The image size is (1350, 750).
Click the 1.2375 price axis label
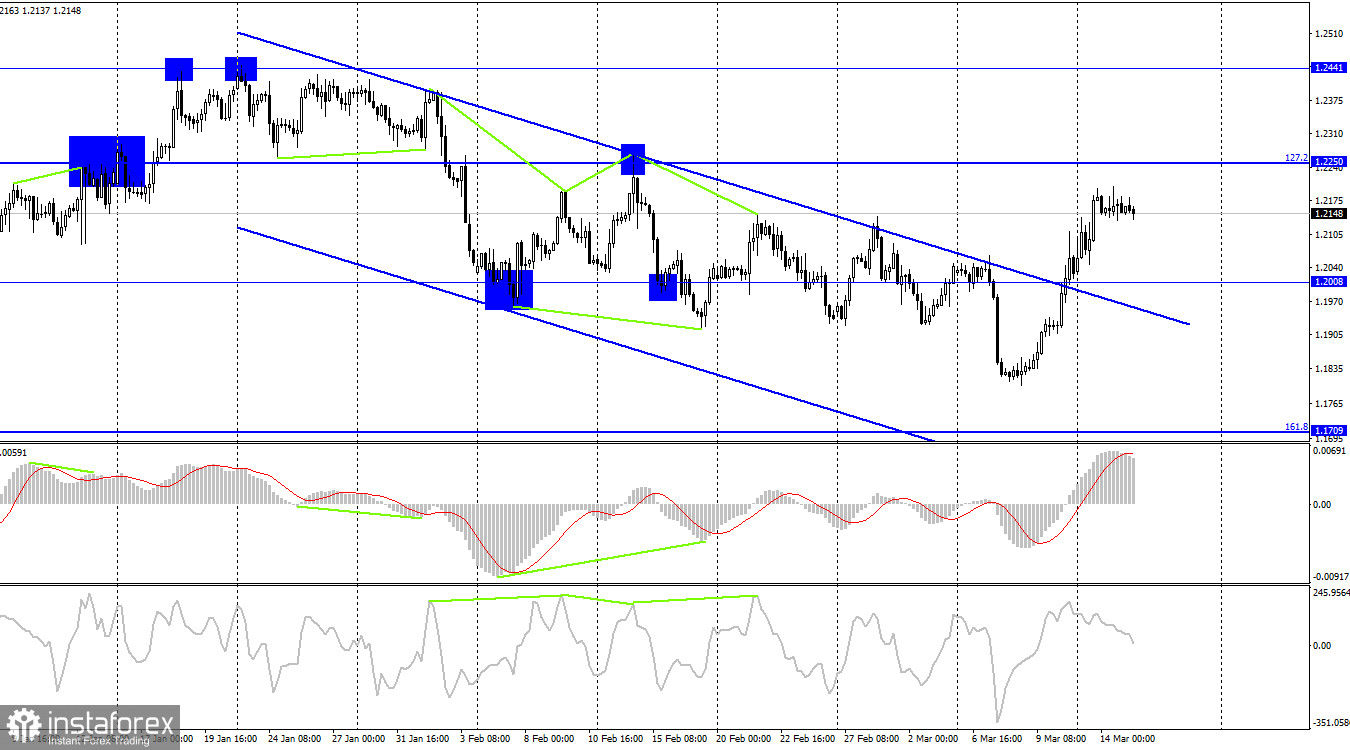[1328, 100]
